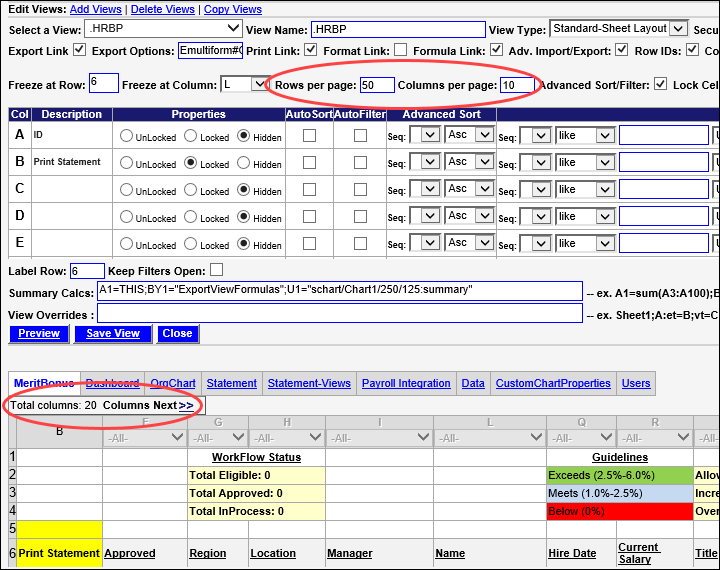Viewport: 720px width, 570px height.
Task: Select UnLocked radio for Print Statement row
Action: click(x=126, y=163)
